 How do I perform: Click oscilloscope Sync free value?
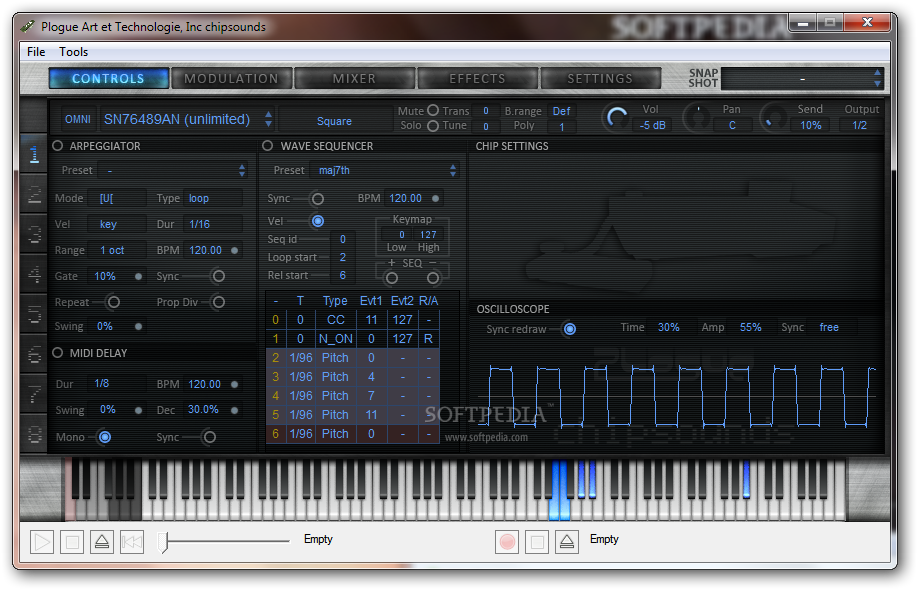pyautogui.click(x=829, y=327)
